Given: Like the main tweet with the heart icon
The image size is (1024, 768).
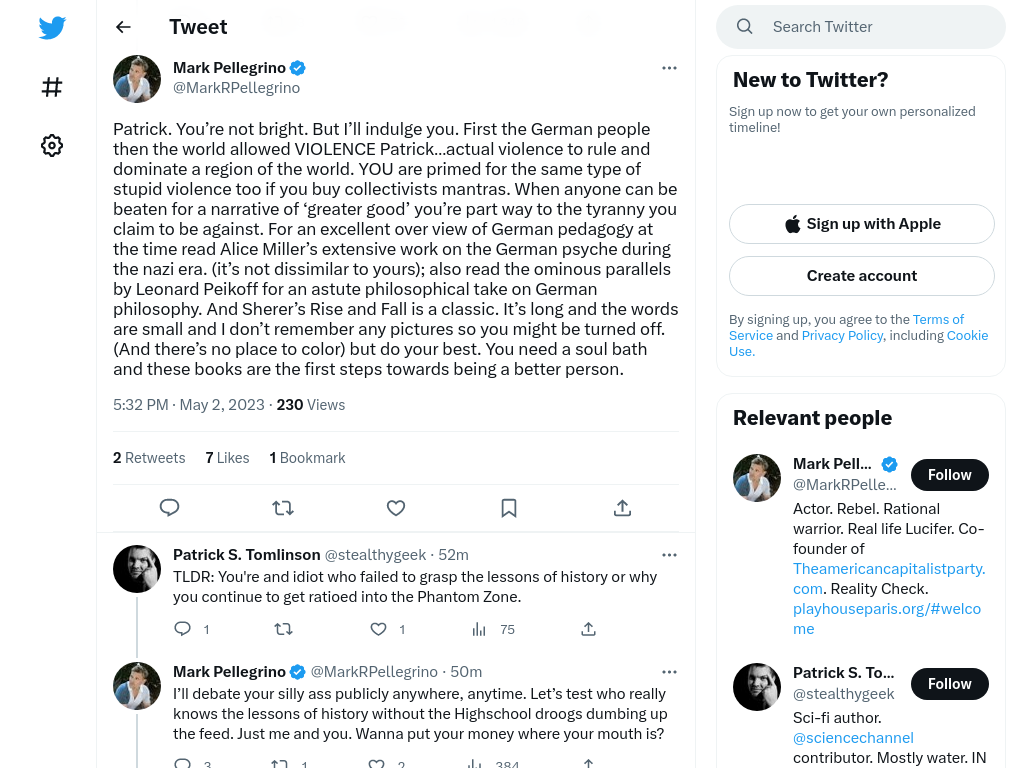Looking at the screenshot, I should [396, 507].
